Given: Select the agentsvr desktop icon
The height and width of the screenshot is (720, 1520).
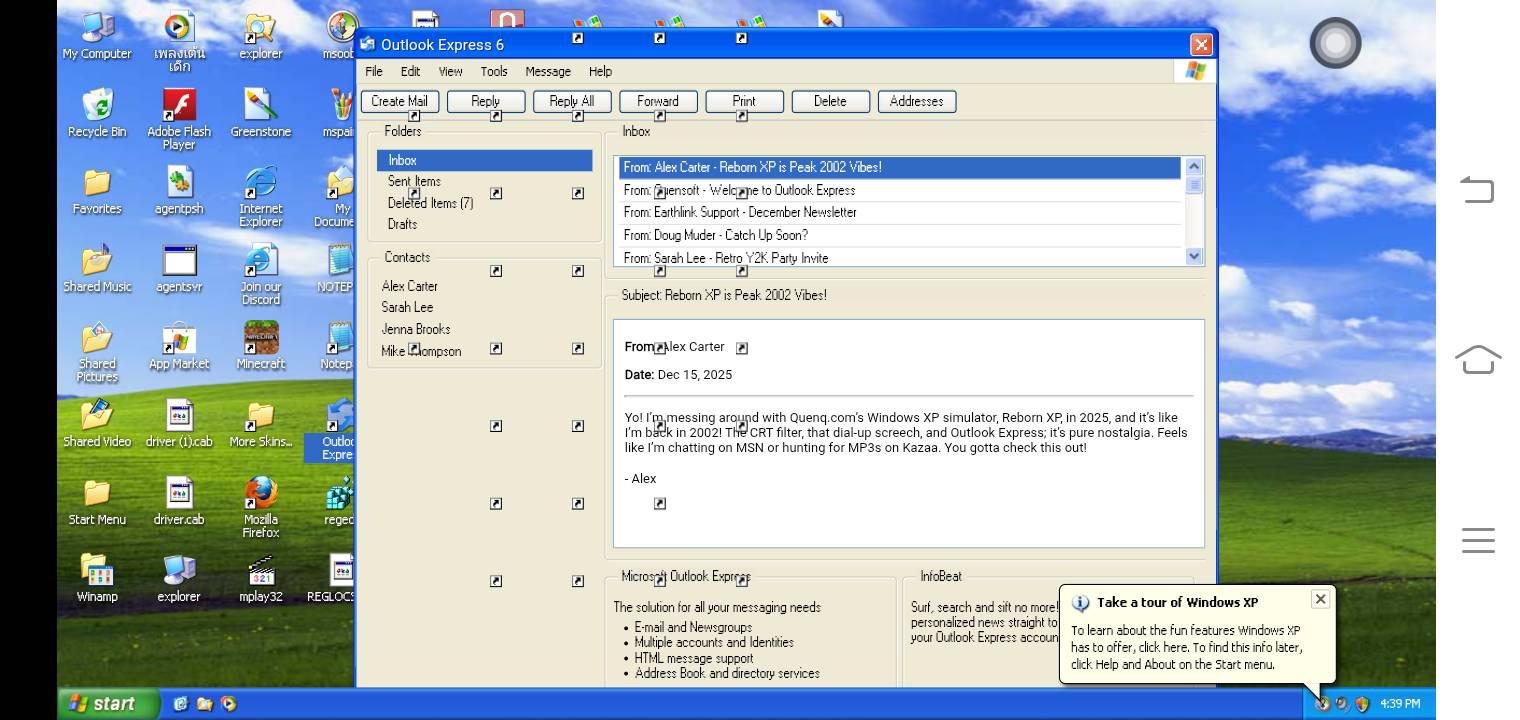Looking at the screenshot, I should (x=179, y=268).
